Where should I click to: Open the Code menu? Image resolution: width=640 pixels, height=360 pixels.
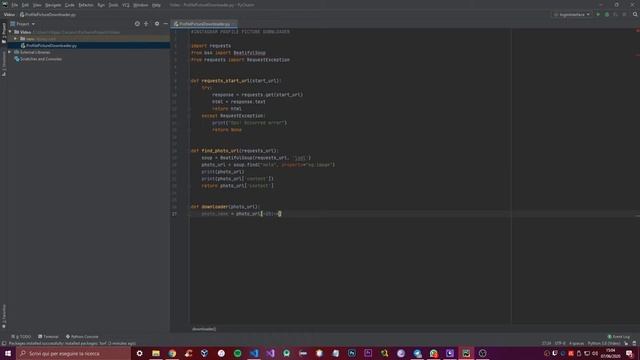70,5
